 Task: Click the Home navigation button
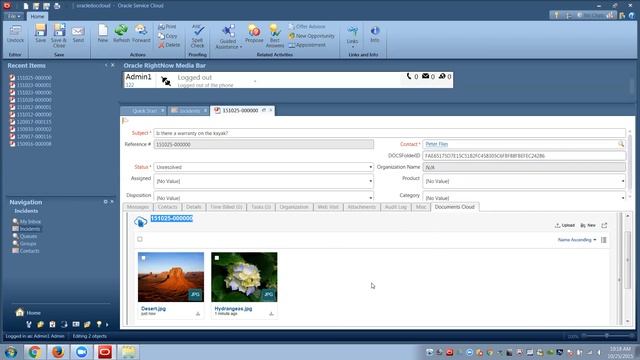click(28, 313)
